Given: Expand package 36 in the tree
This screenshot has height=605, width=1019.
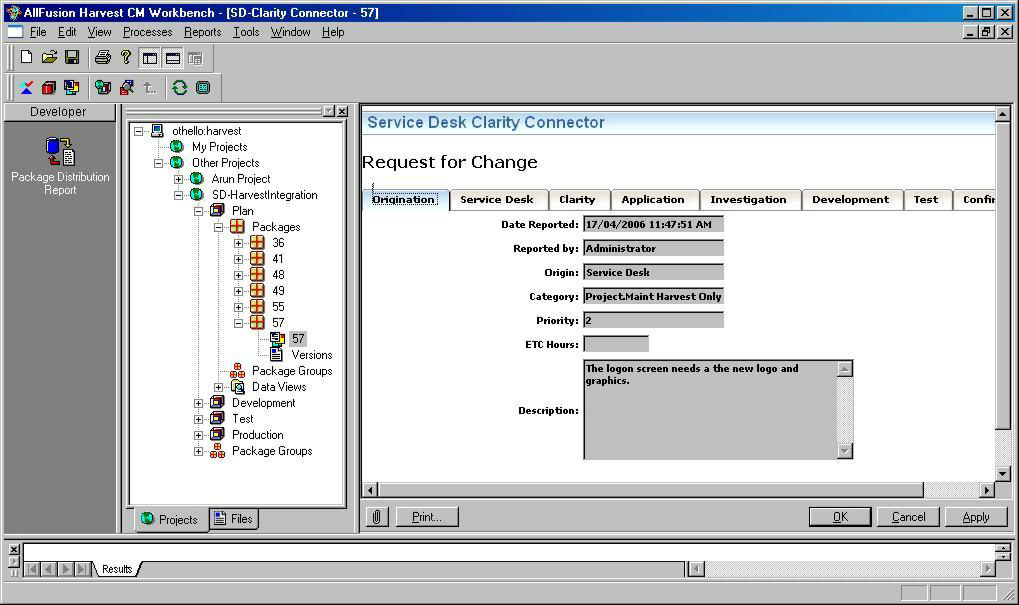Looking at the screenshot, I should 239,243.
